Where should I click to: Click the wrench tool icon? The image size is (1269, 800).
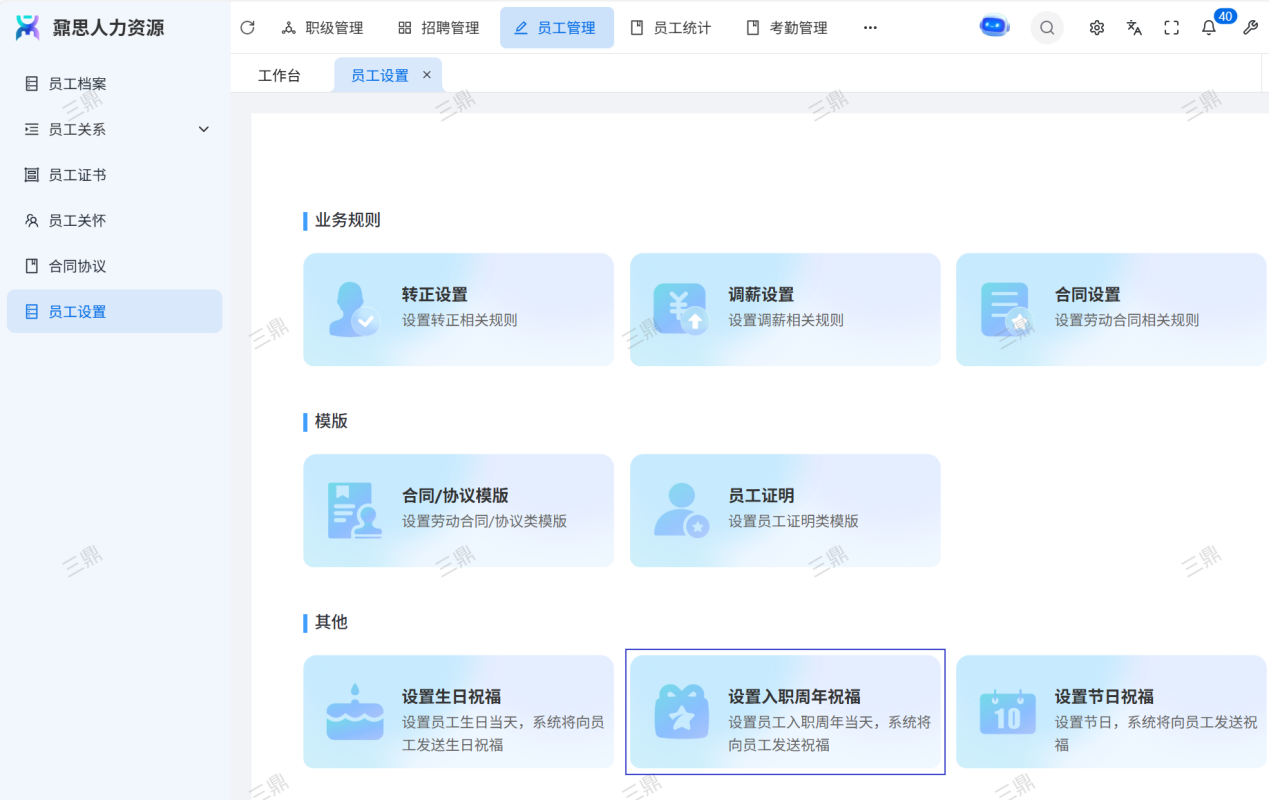tap(1250, 28)
